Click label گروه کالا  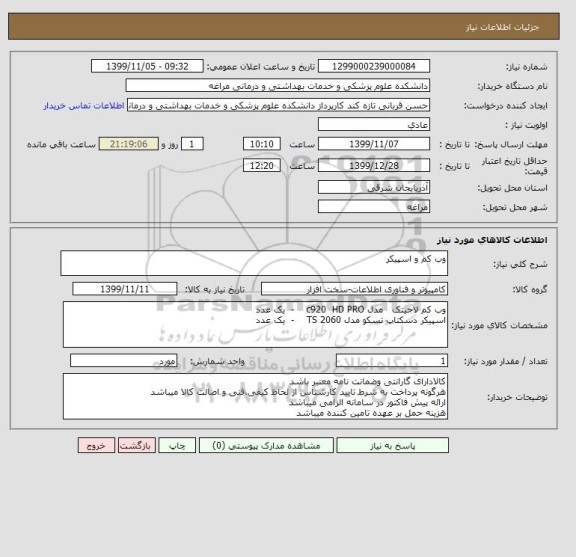click(x=530, y=290)
